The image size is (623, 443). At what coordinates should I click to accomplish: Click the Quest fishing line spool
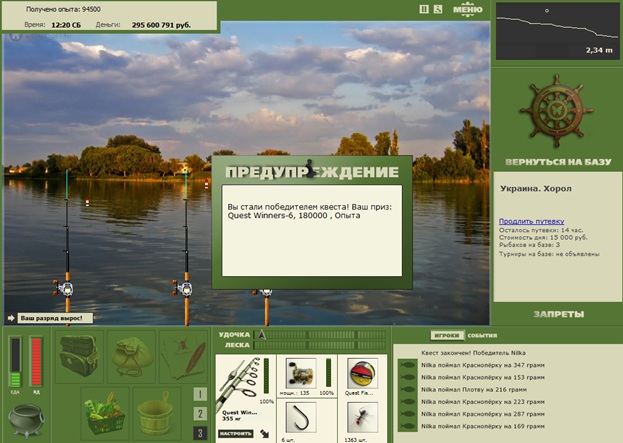362,373
